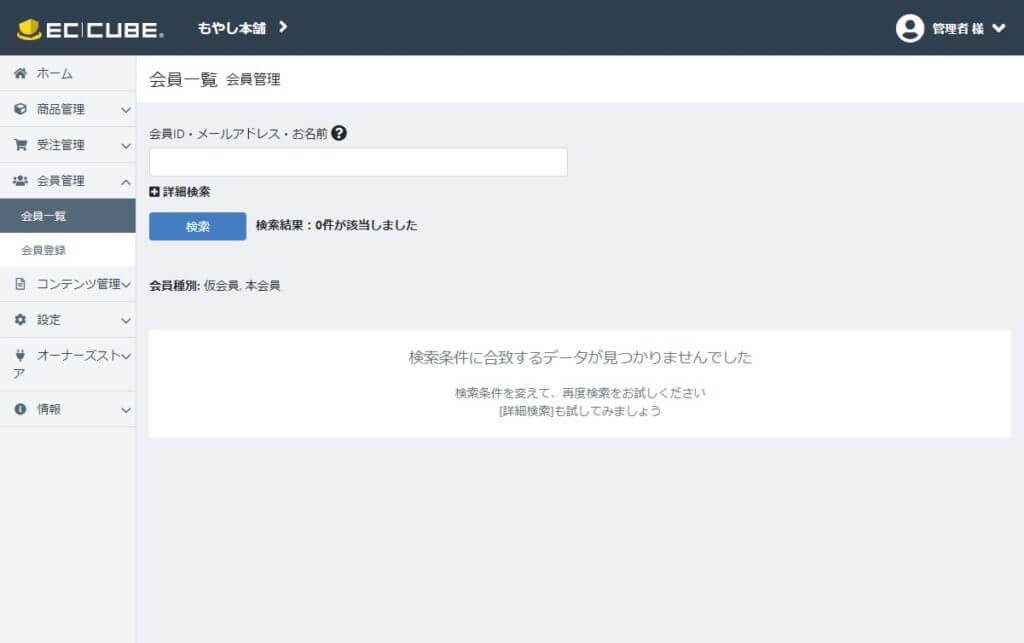Click the admin user avatar icon
Viewport: 1024px width, 643px height.
(x=909, y=29)
